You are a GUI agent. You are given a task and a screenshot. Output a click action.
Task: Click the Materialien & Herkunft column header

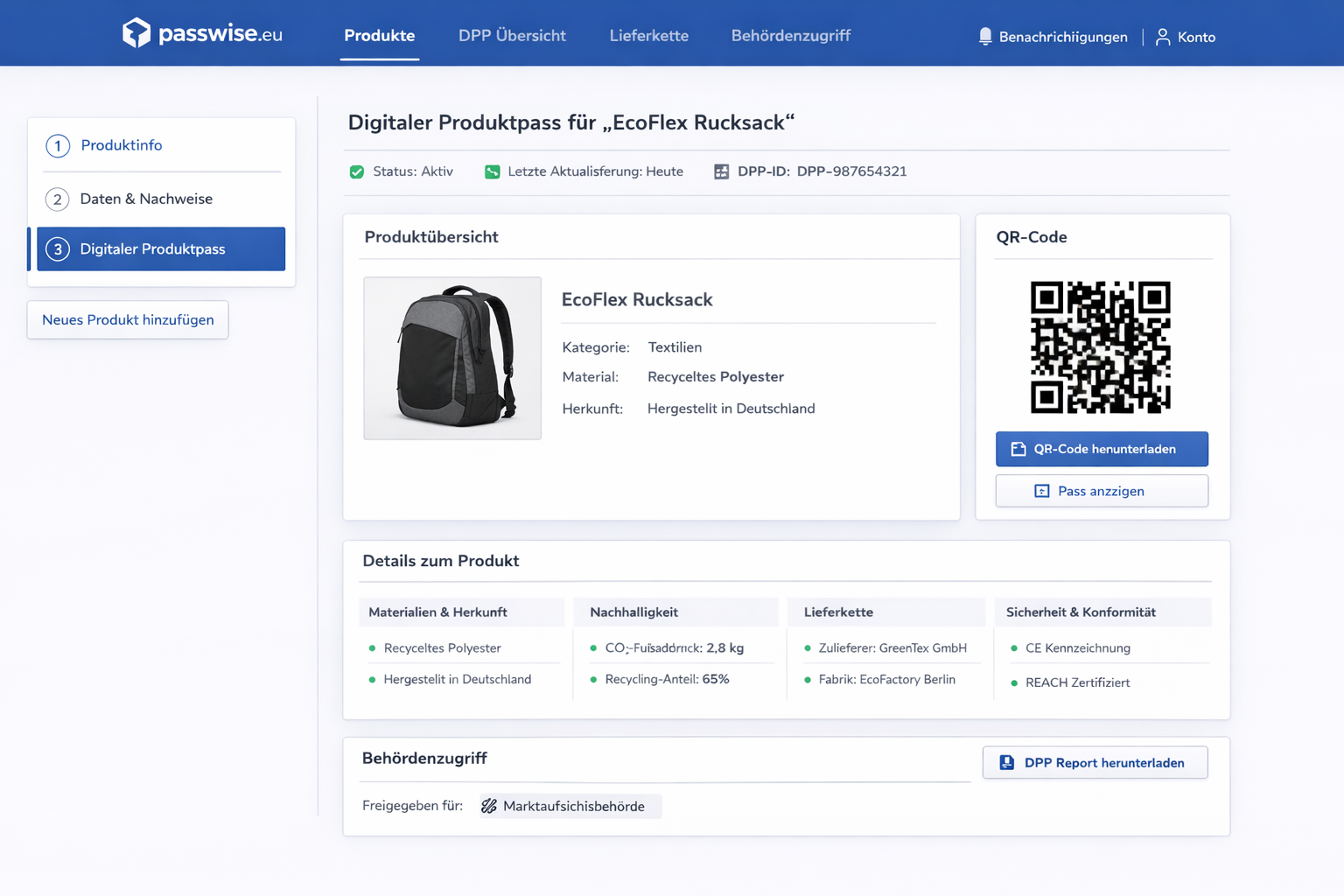point(461,612)
